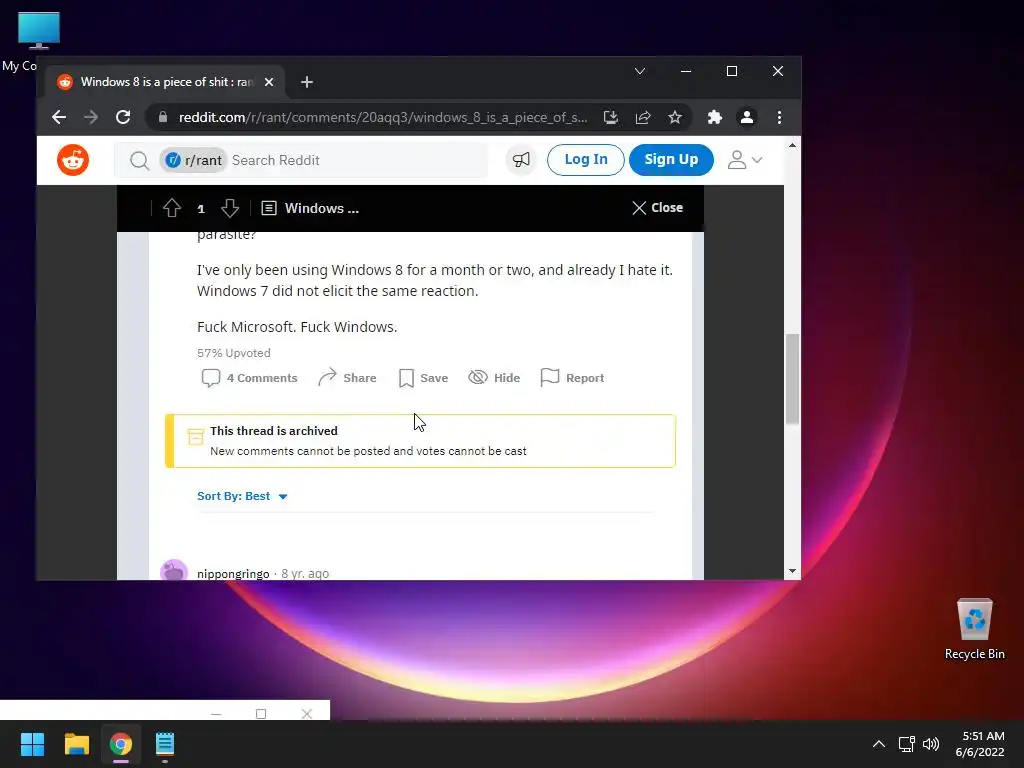This screenshot has width=1024, height=768.
Task: Upvote the post in the black header
Action: coord(172,208)
